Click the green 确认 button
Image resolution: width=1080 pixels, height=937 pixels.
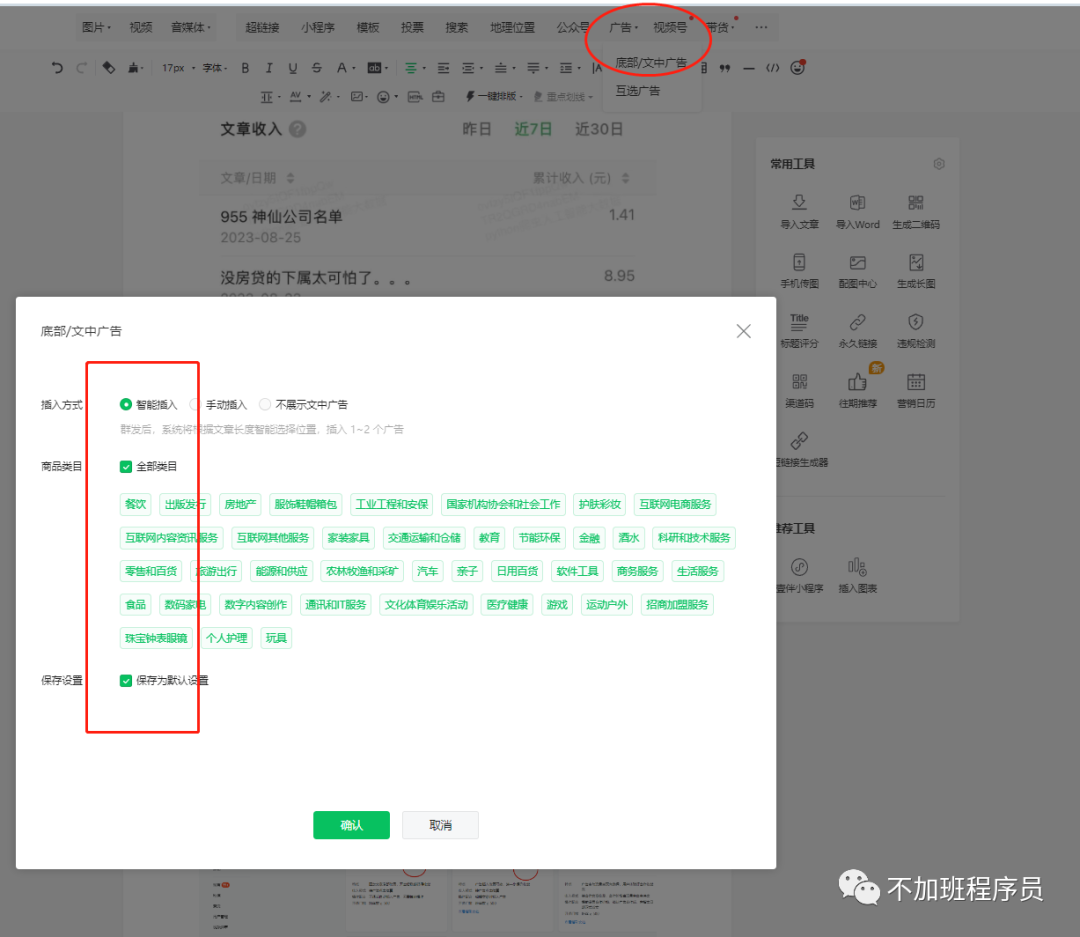(351, 825)
